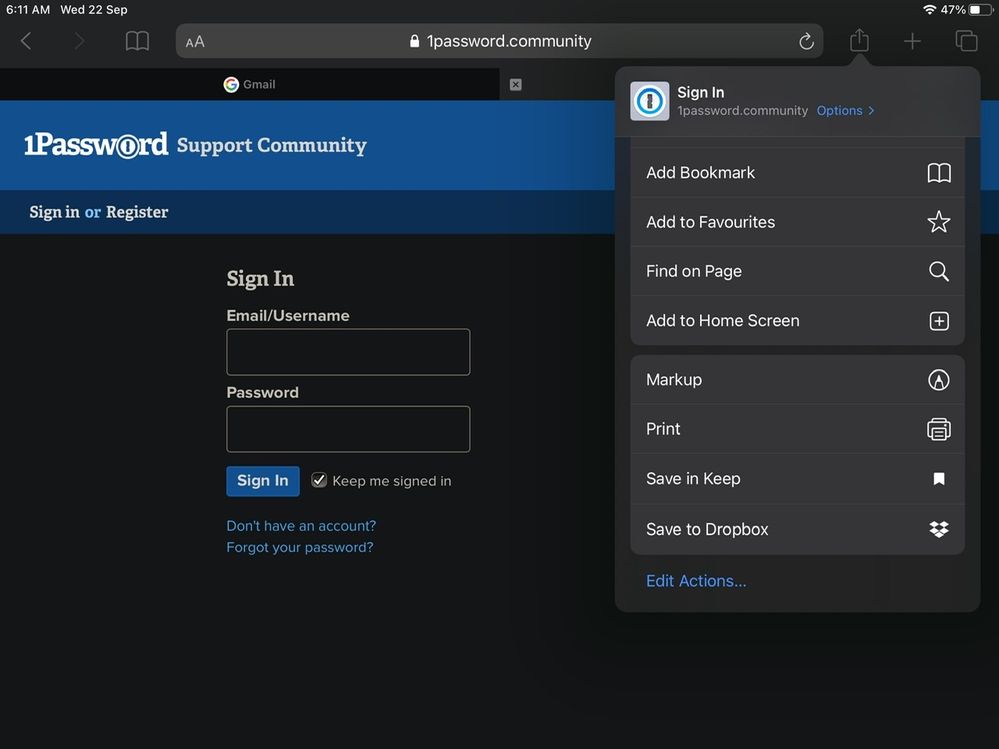Focus the Password input field
The image size is (999, 749).
click(348, 429)
